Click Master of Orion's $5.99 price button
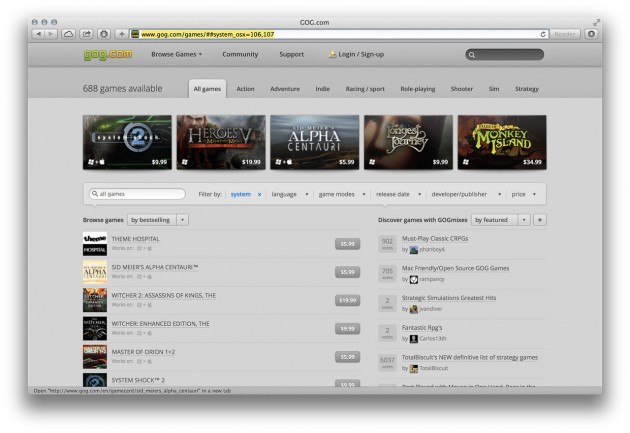Screen dimensions: 630x433 (348, 357)
